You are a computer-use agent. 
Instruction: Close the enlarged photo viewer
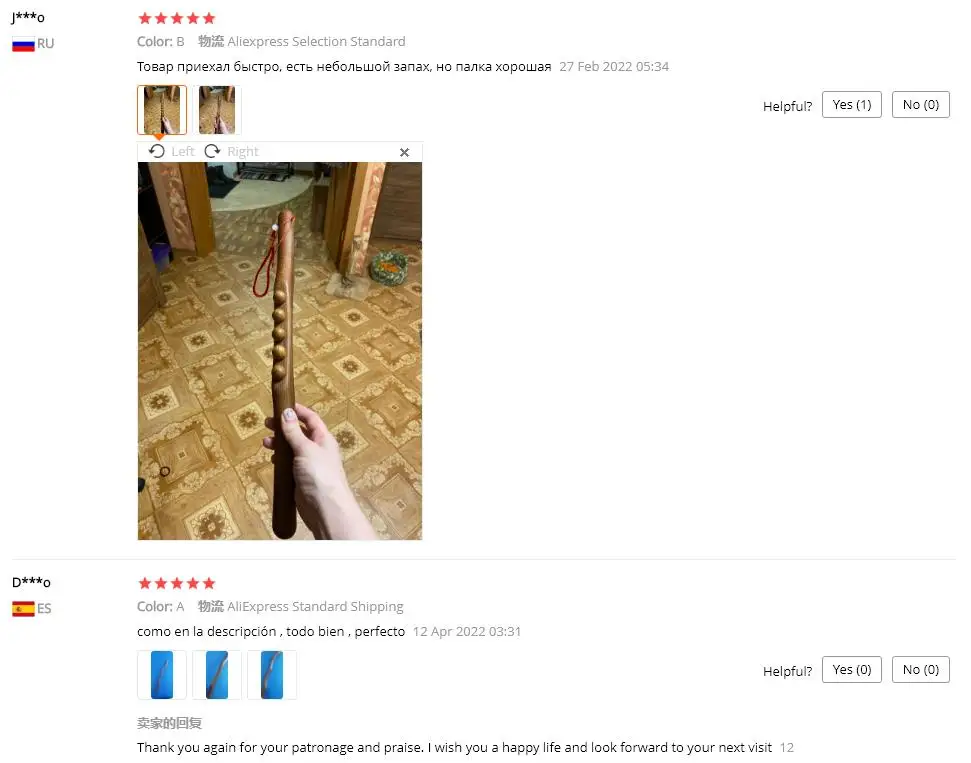click(x=404, y=152)
